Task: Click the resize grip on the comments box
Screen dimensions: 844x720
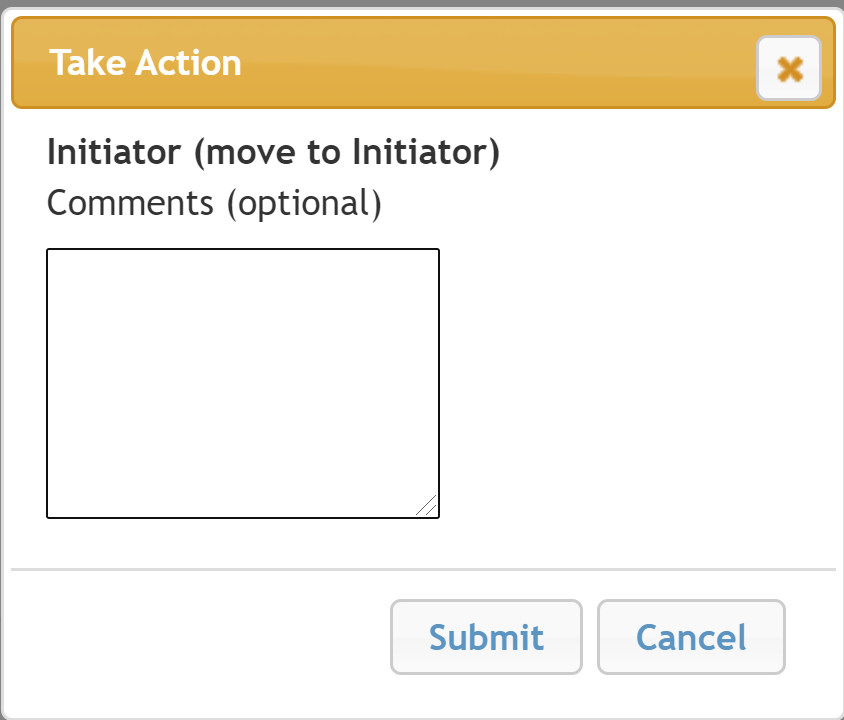Action: coord(427,506)
